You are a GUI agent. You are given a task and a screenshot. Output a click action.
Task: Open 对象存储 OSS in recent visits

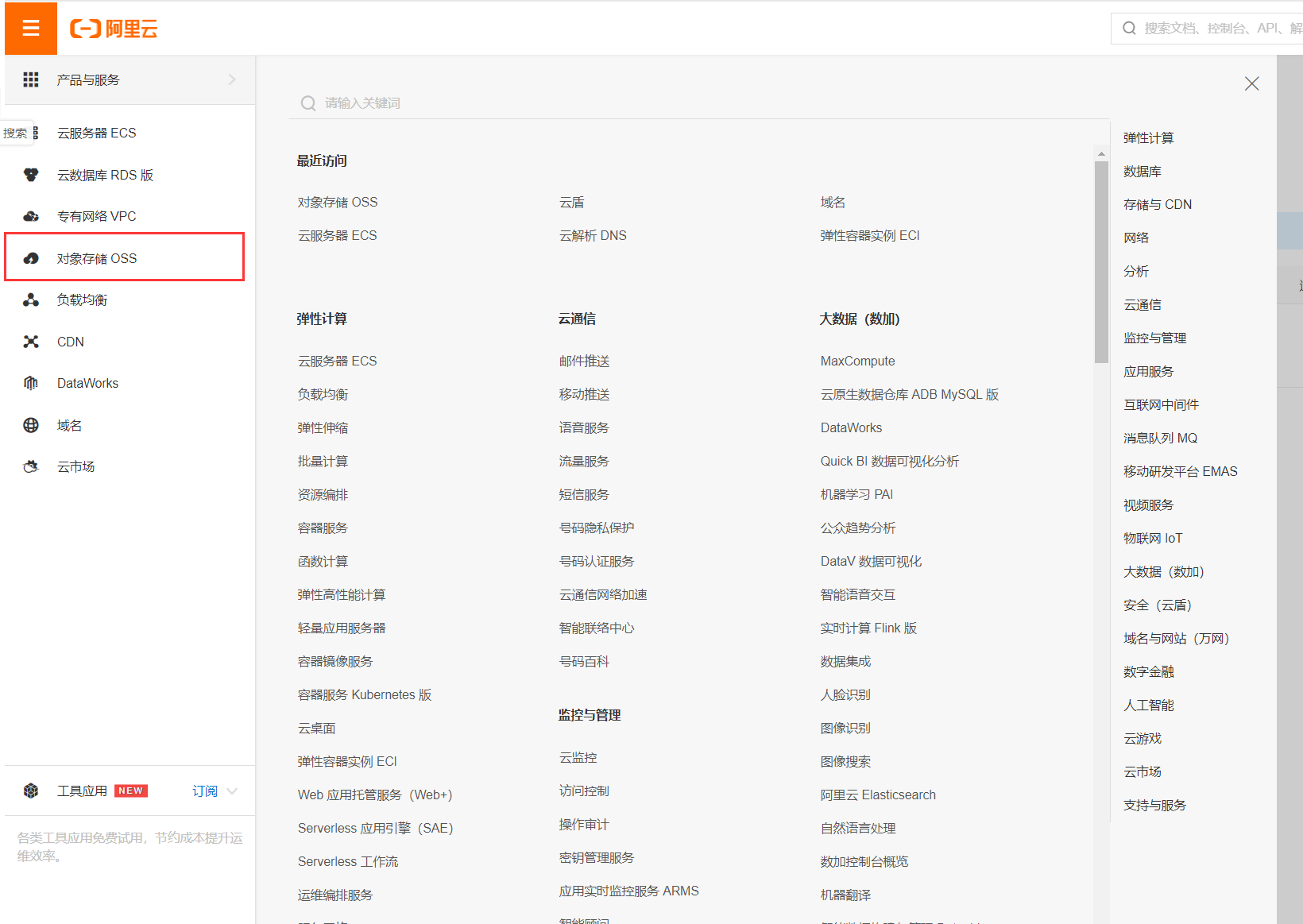pyautogui.click(x=338, y=202)
